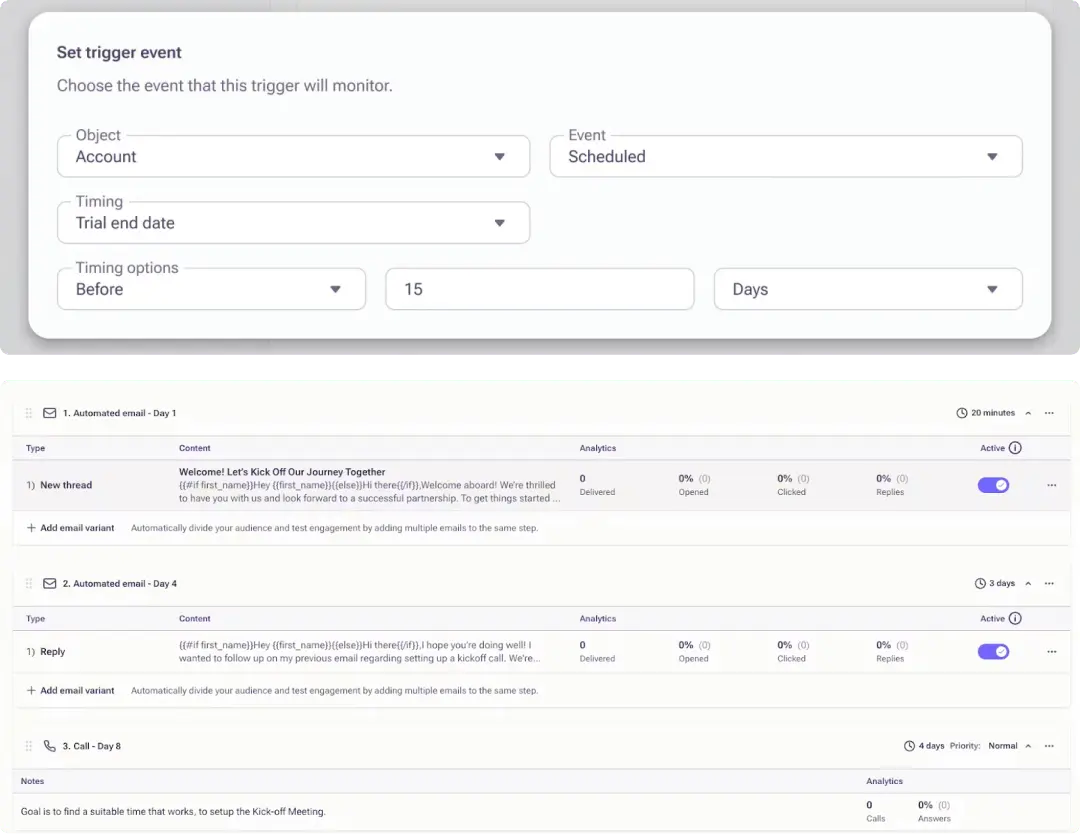
Task: Click the info icon next to Active column header
Action: click(x=1017, y=447)
